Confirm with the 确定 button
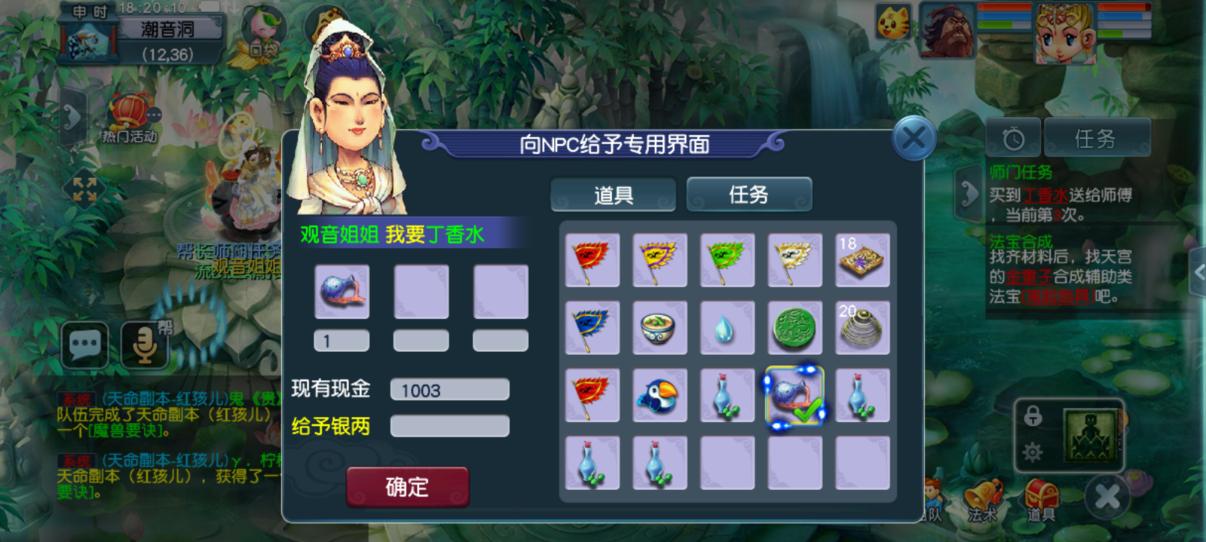1206x542 pixels. click(407, 487)
